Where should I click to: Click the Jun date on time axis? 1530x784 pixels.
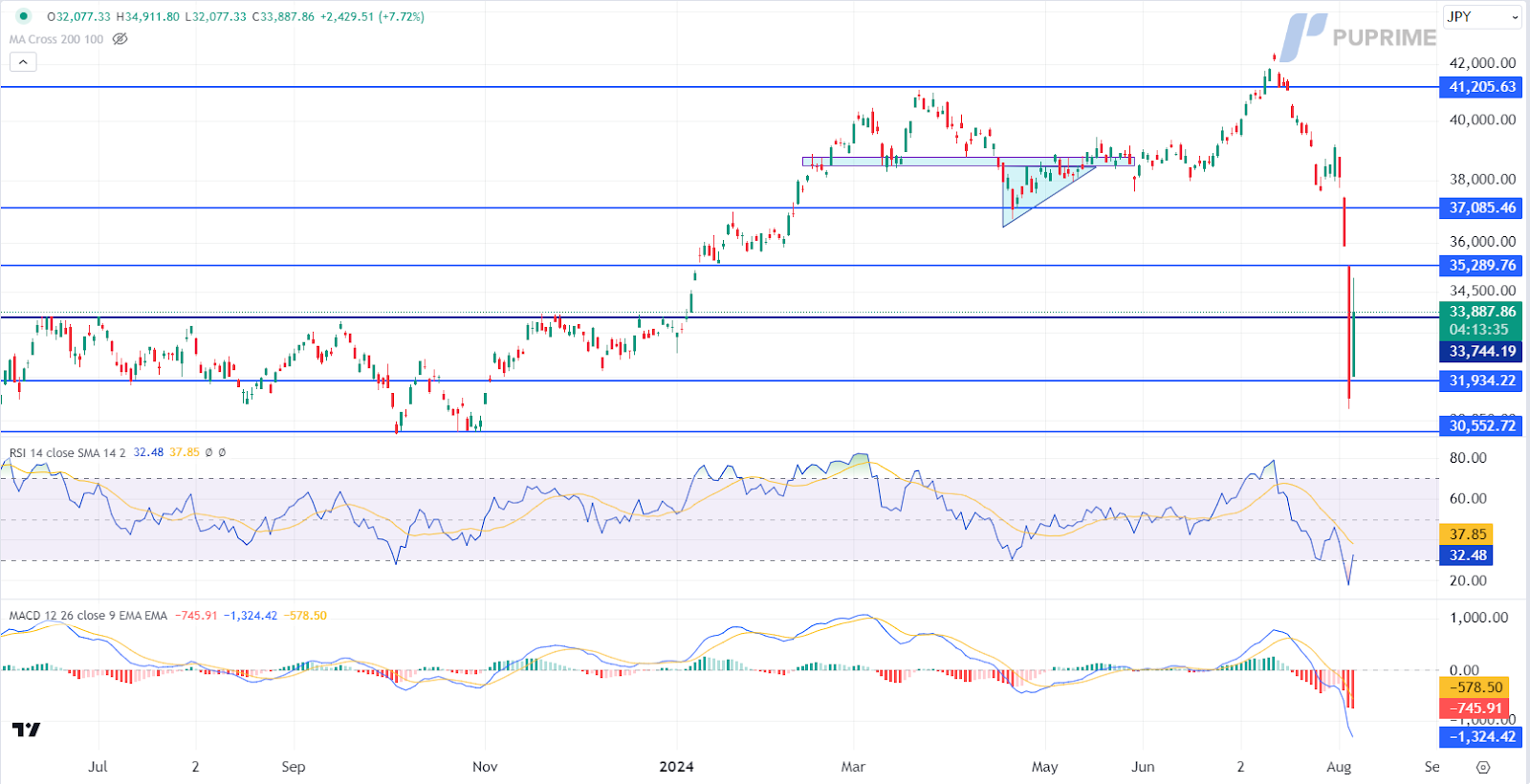pos(1143,767)
